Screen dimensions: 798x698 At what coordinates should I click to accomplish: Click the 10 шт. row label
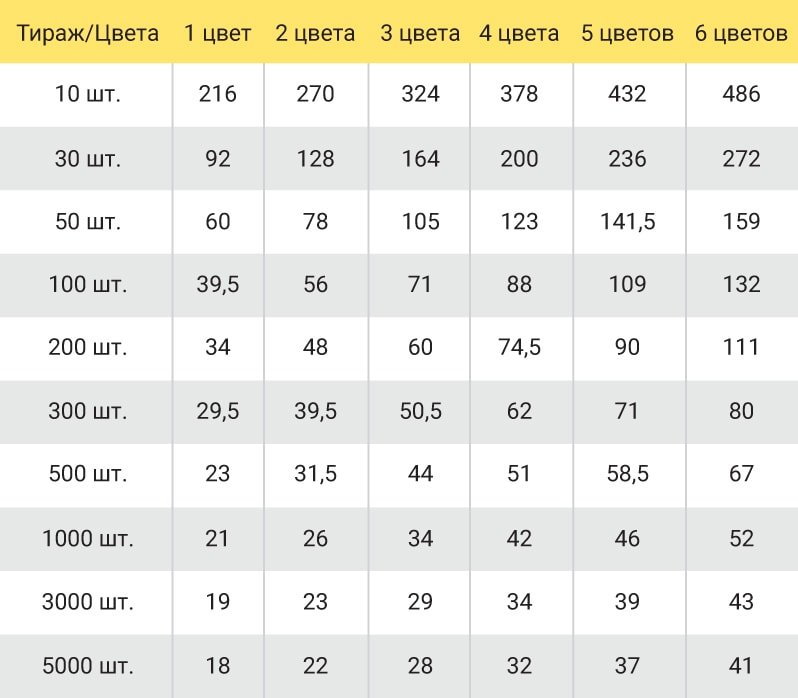[88, 94]
